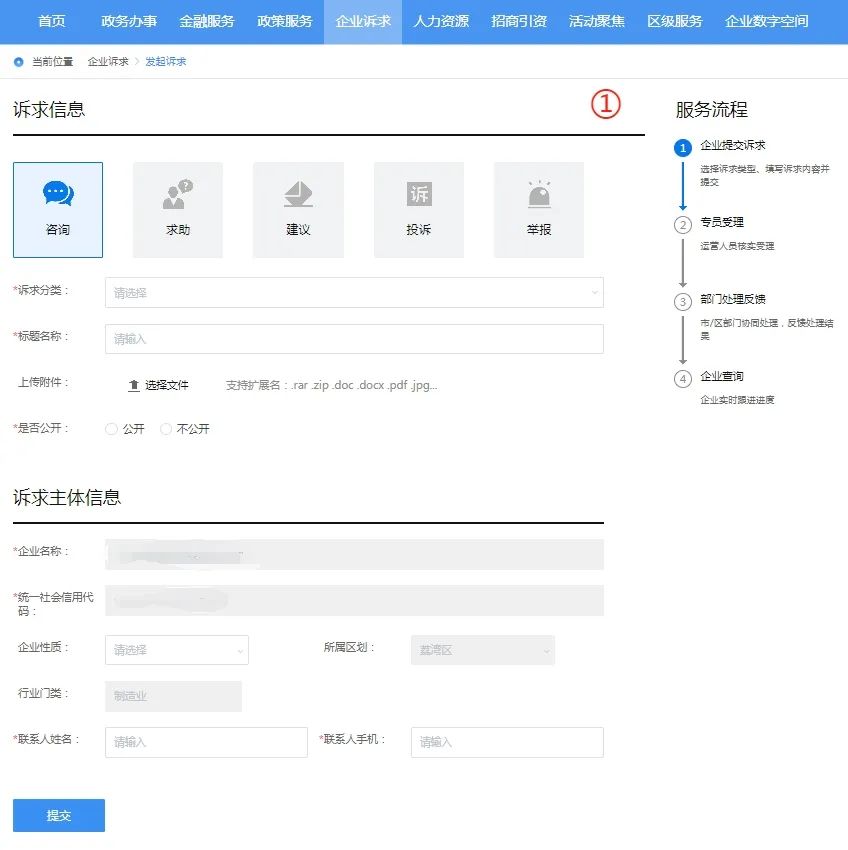Click the blue 当前位置 location marker icon
The width and height of the screenshot is (848, 850).
(18, 62)
